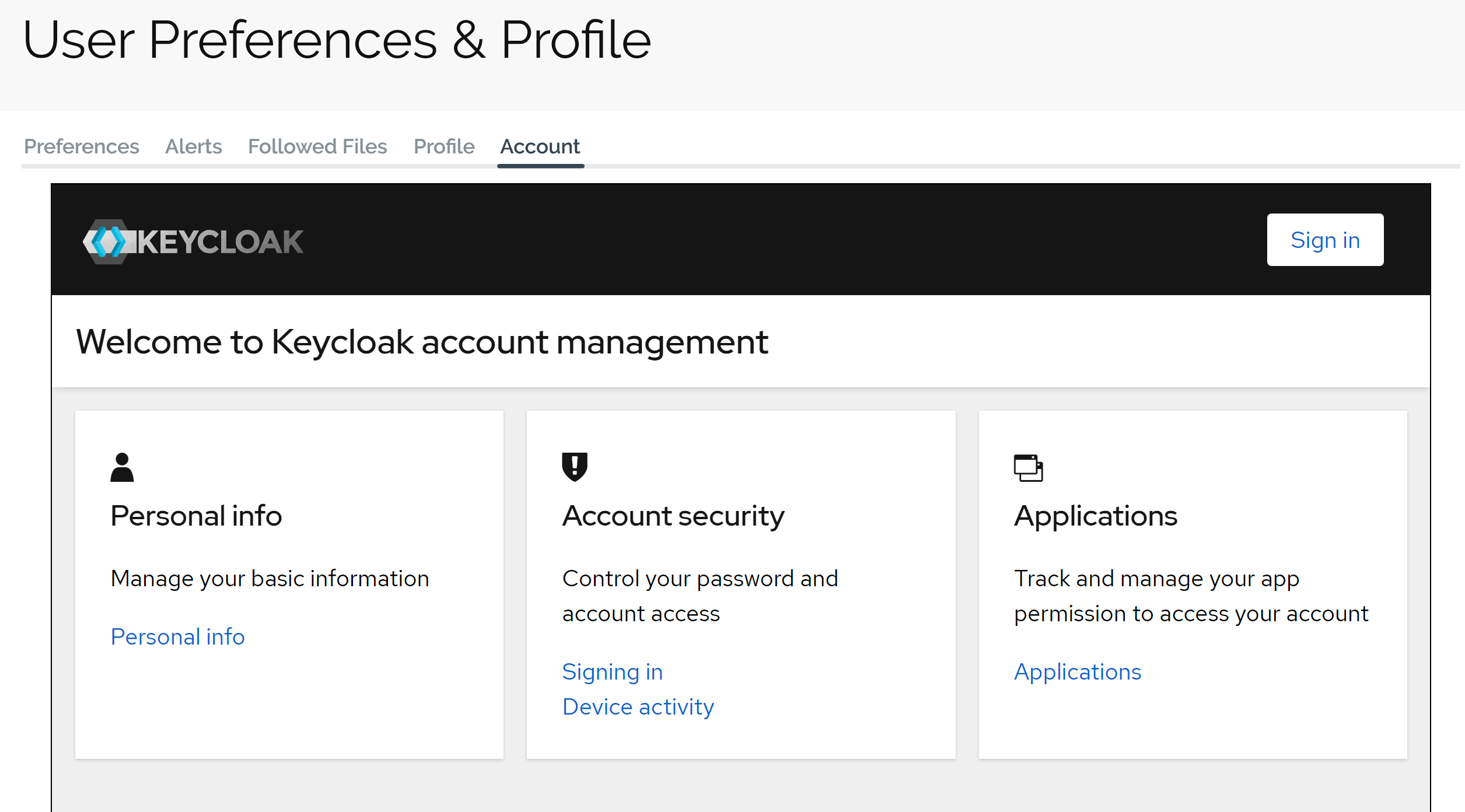Open the Personal info link
This screenshot has height=812, width=1465.
click(x=177, y=636)
